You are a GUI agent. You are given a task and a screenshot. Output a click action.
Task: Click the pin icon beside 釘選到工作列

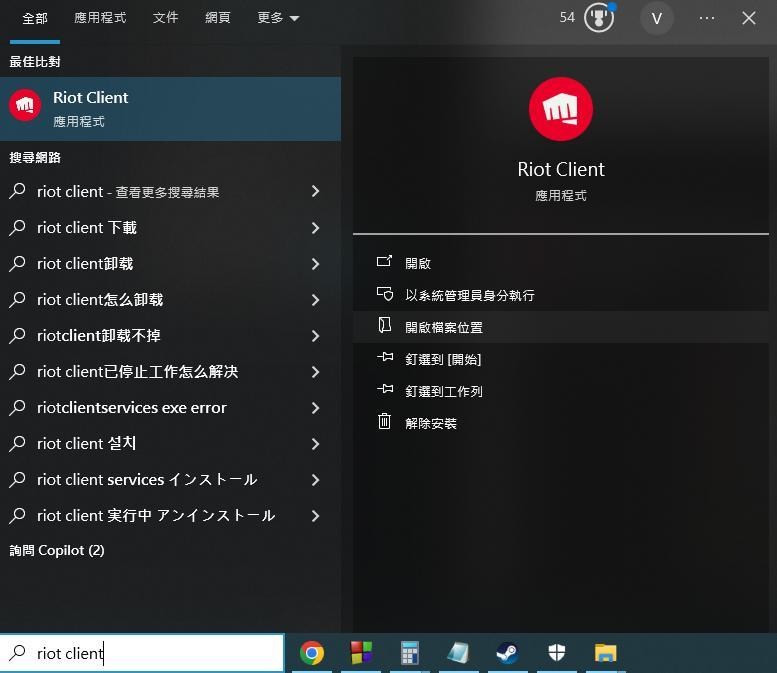click(385, 389)
